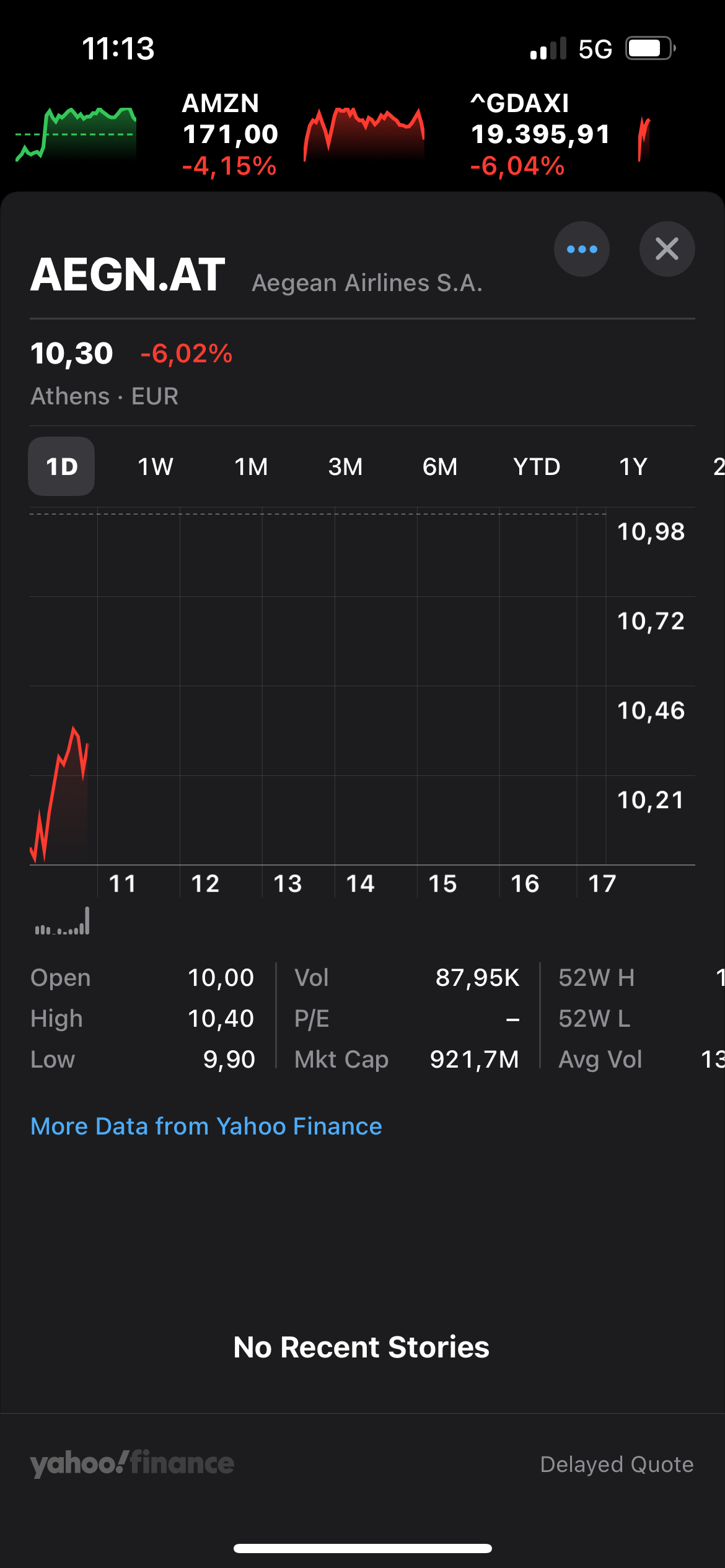Switch to the 1W chart range

[156, 466]
